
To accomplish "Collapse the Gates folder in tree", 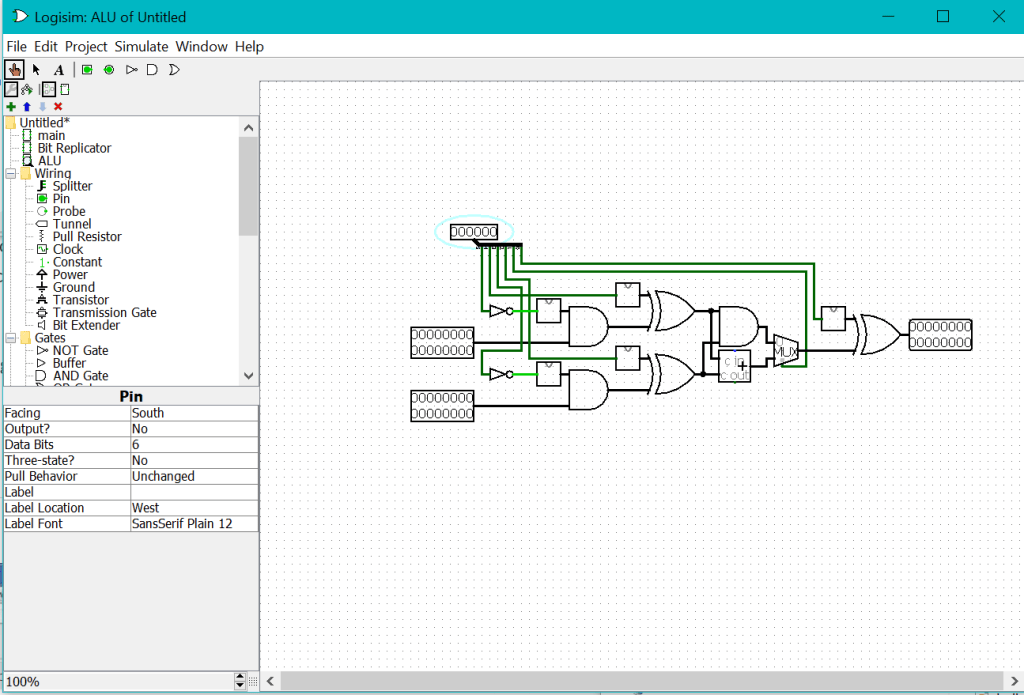I will (x=11, y=338).
